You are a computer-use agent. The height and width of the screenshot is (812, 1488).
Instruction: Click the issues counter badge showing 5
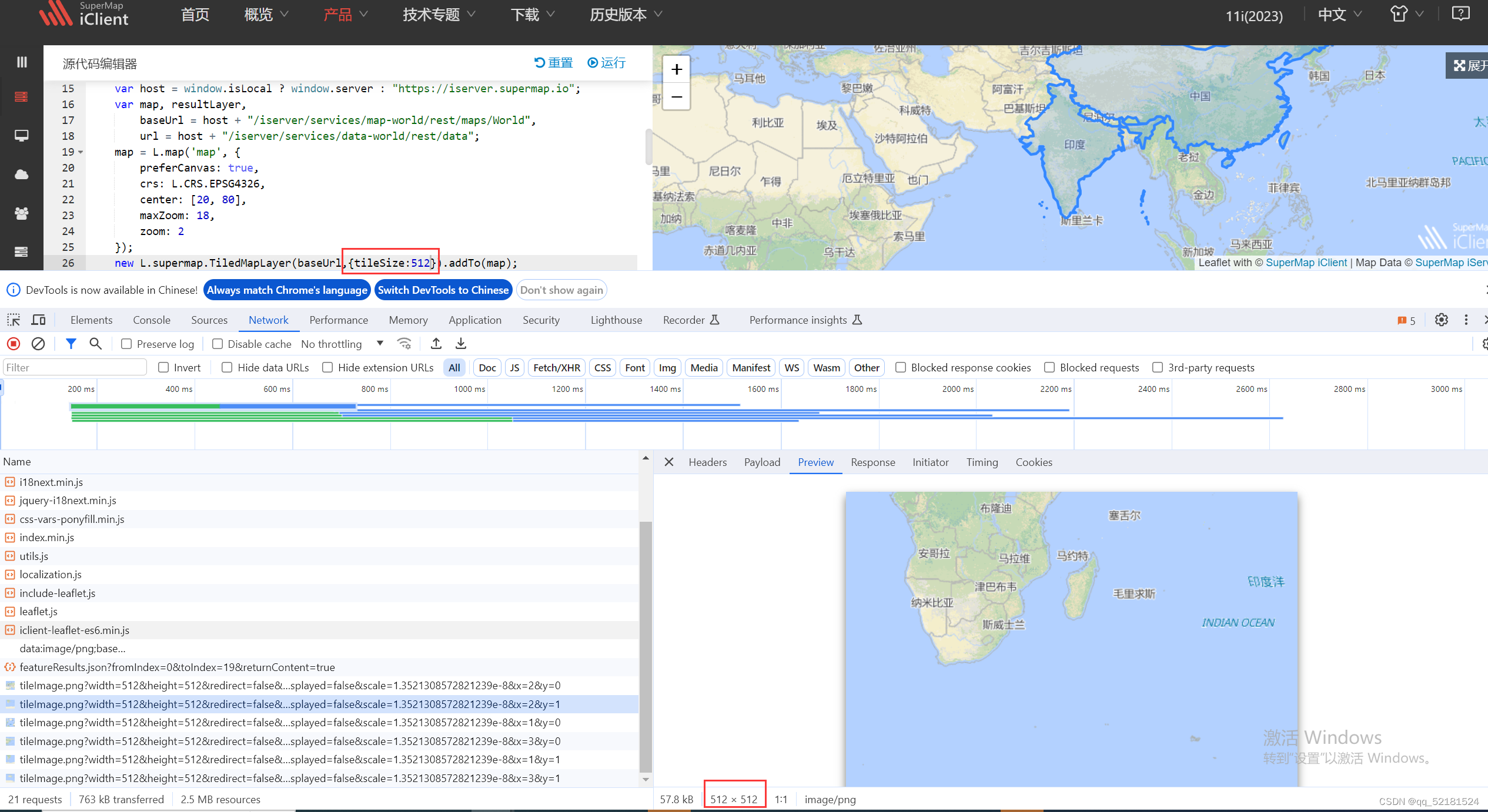1406,320
